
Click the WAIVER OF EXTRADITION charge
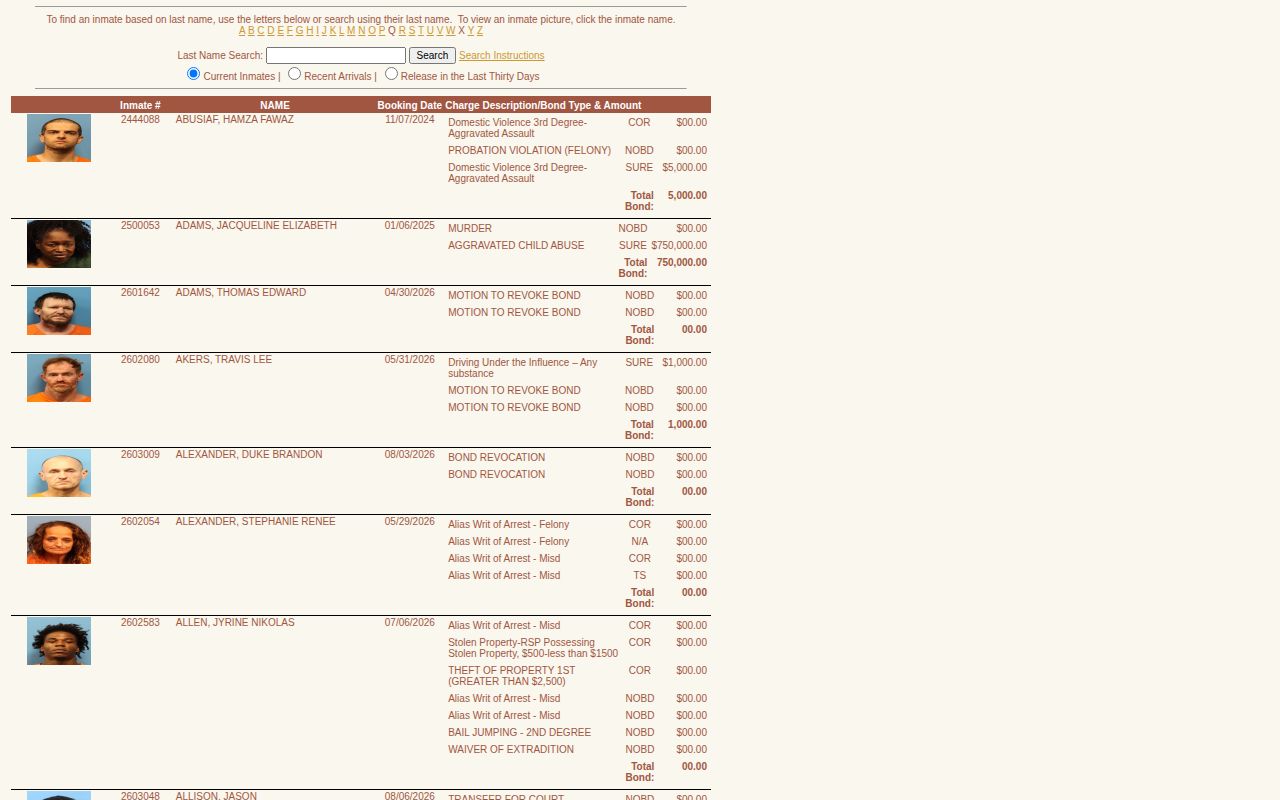511,750
